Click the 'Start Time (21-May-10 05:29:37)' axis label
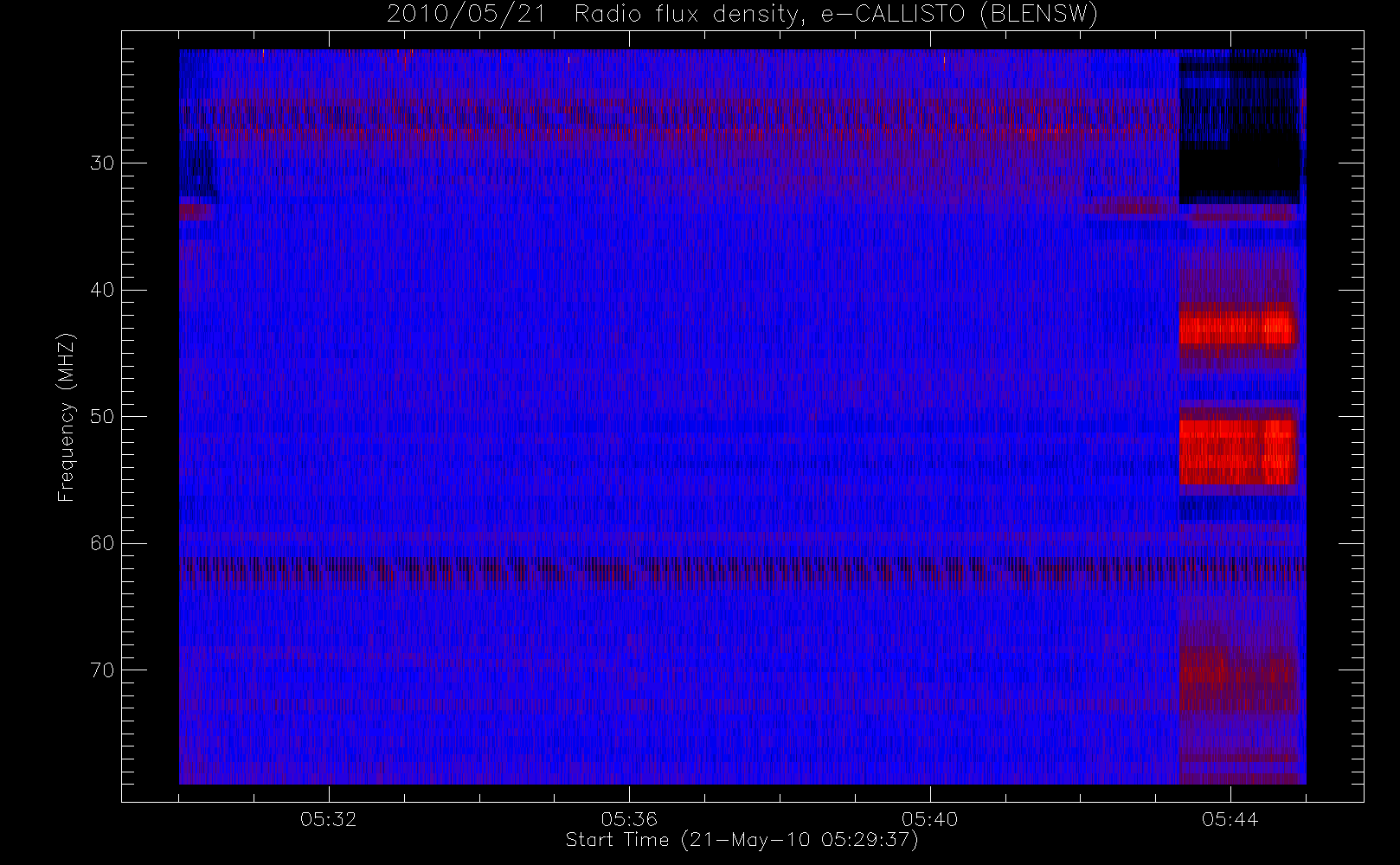The width and height of the screenshot is (1400, 865). 742,840
